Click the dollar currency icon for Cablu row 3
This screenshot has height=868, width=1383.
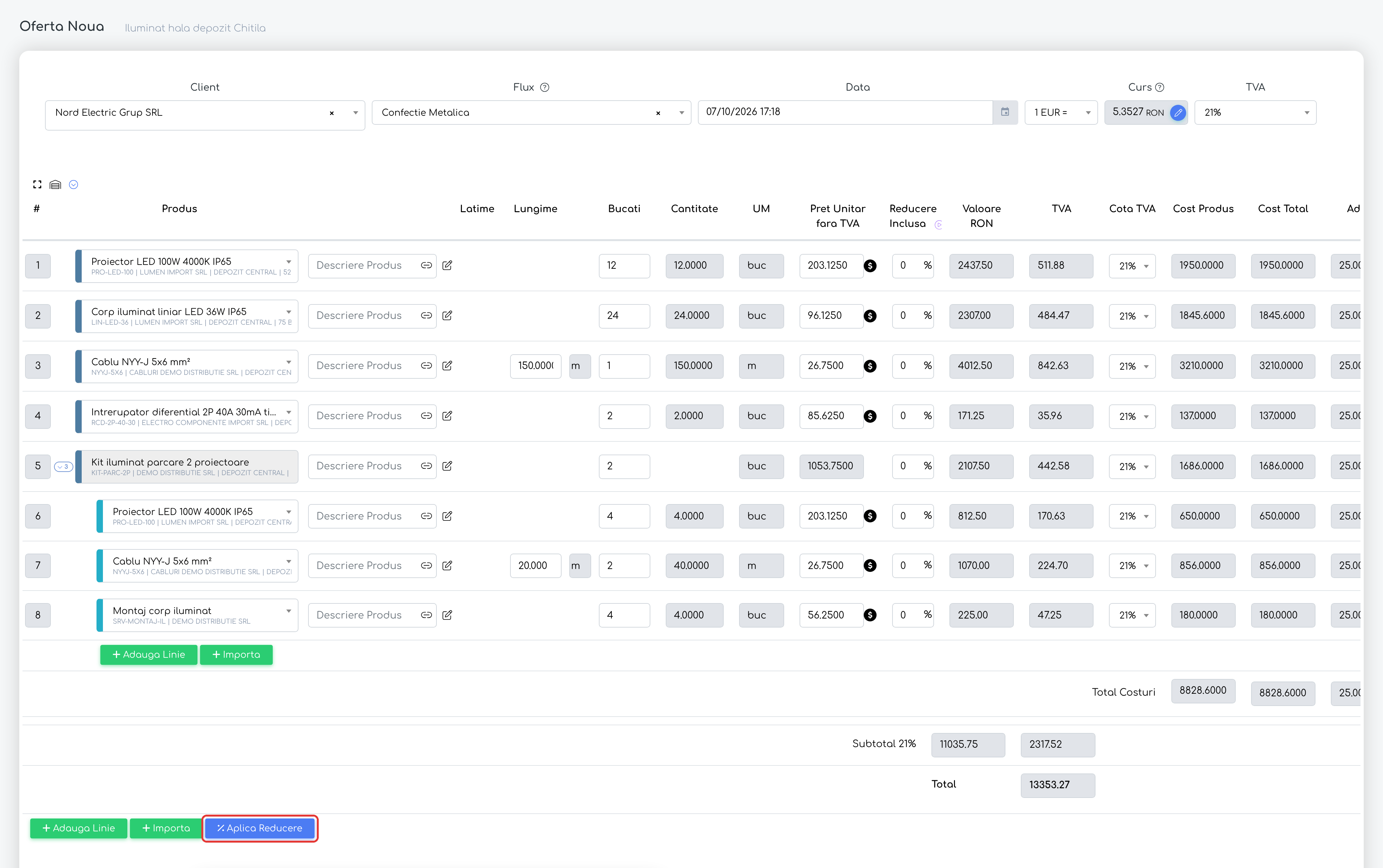pos(870,366)
